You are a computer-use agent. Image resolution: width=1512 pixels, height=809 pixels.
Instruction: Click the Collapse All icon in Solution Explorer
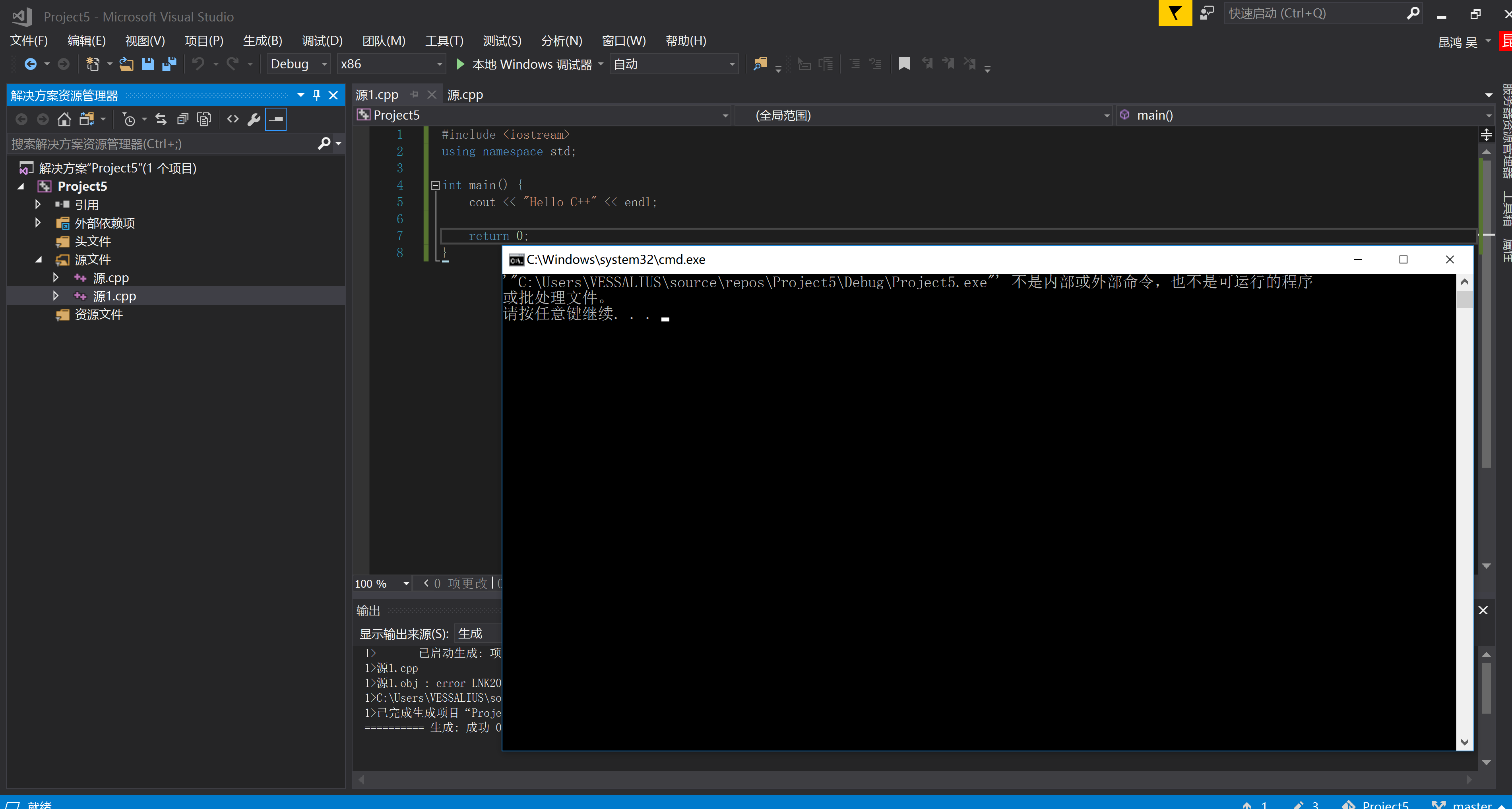pos(182,120)
